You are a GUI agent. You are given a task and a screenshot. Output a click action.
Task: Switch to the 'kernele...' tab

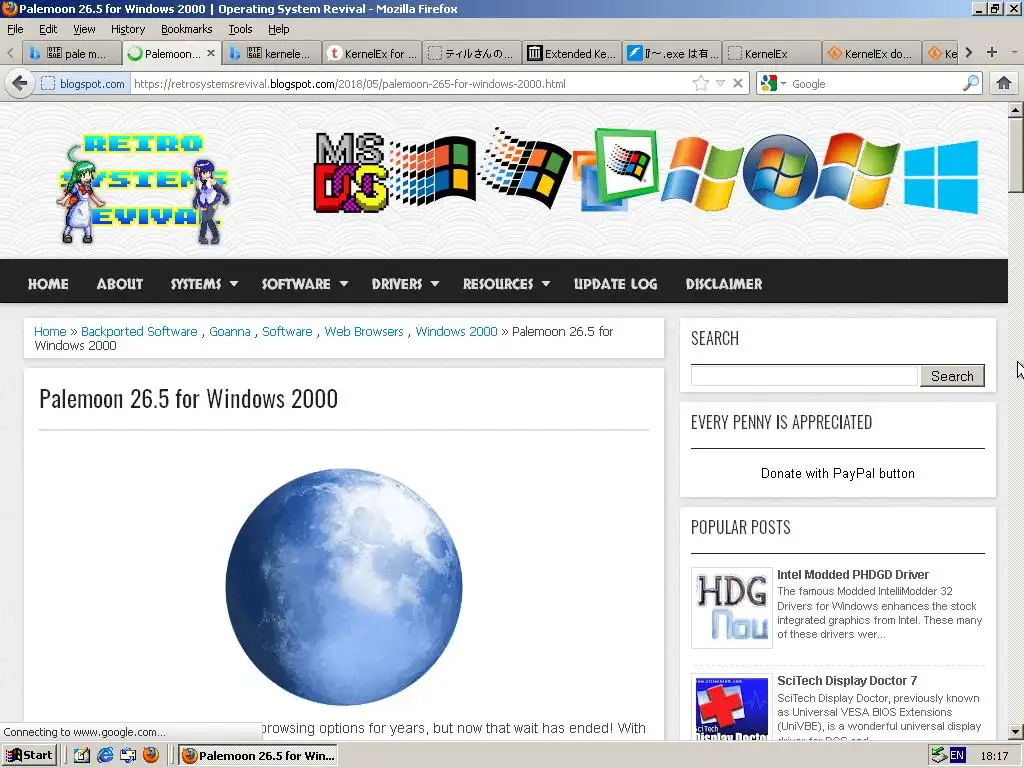pyautogui.click(x=272, y=54)
